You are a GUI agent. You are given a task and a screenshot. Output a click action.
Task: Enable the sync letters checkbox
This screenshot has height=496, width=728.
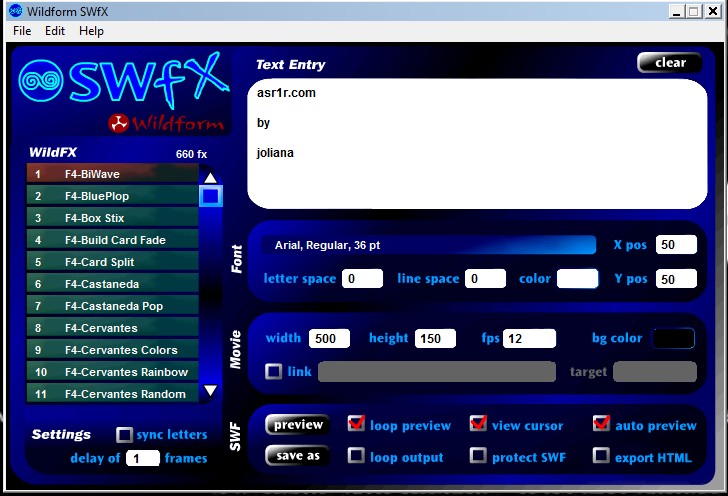pyautogui.click(x=124, y=435)
